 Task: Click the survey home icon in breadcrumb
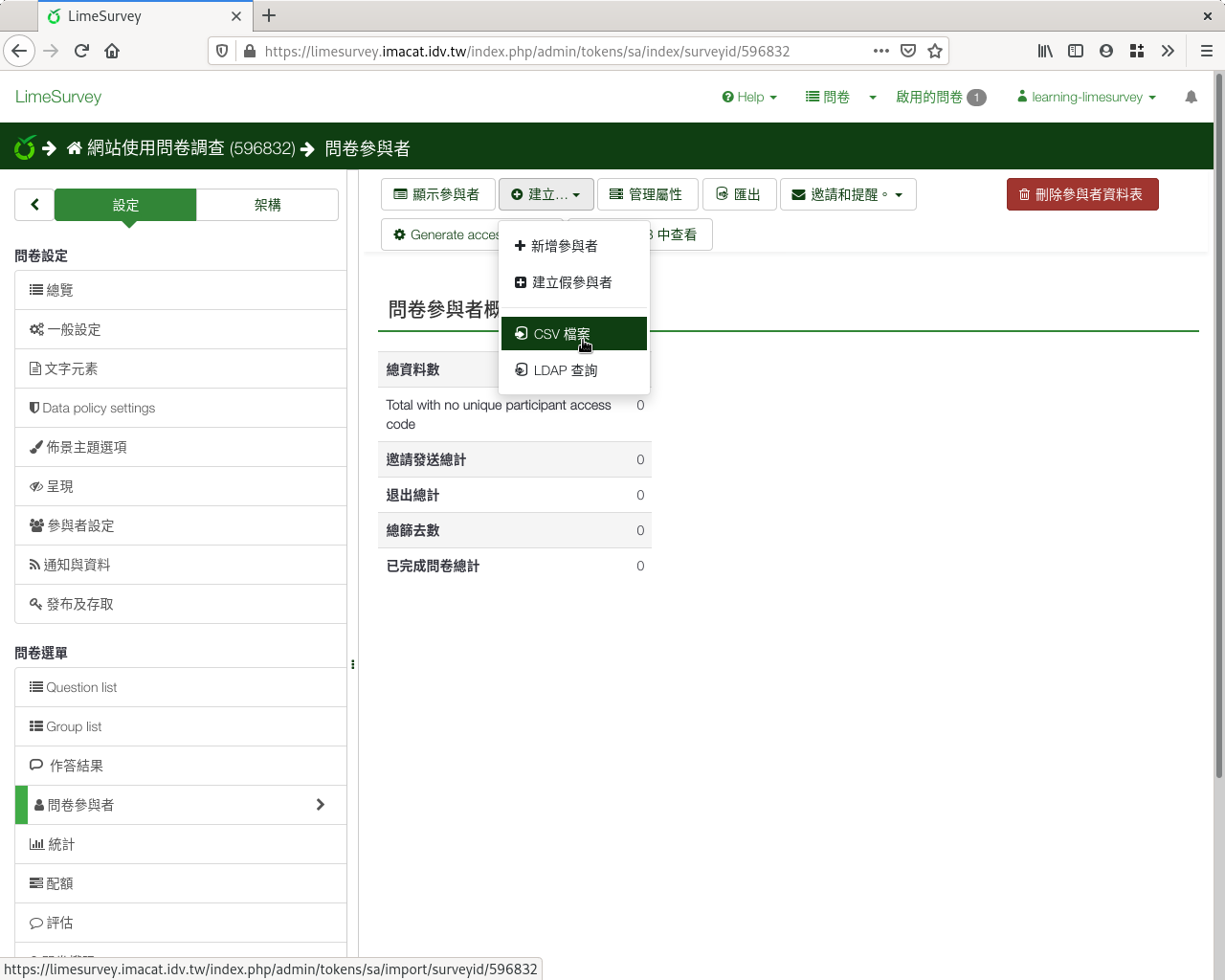74,148
